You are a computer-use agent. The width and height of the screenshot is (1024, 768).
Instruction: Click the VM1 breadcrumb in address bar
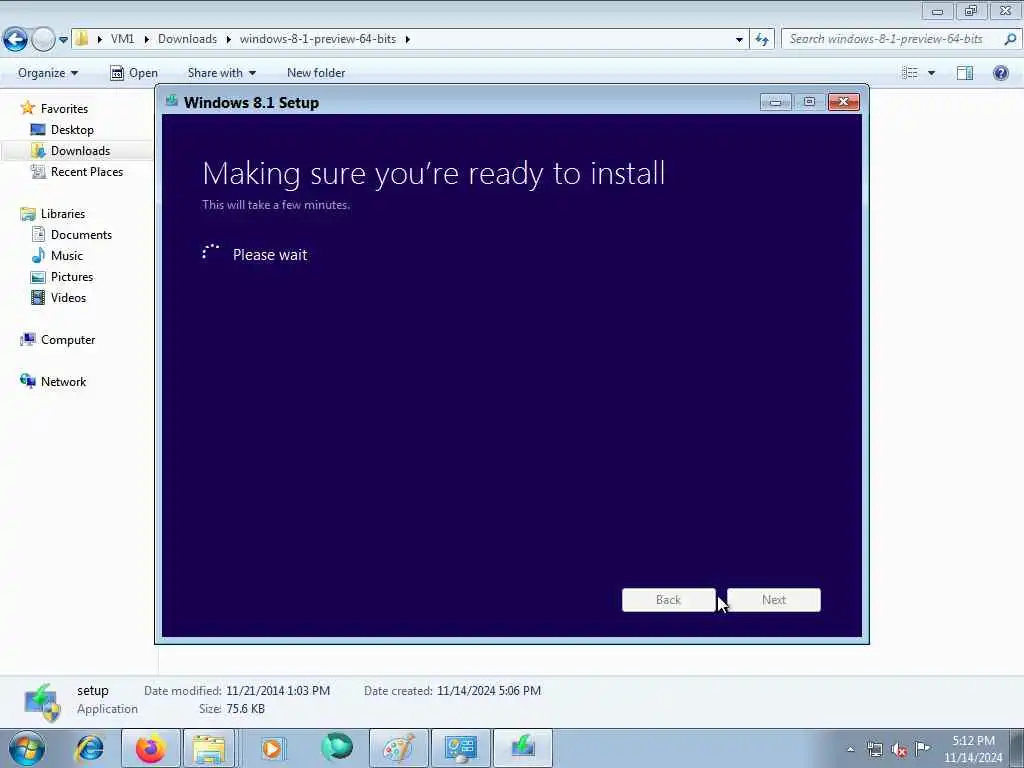tap(122, 39)
